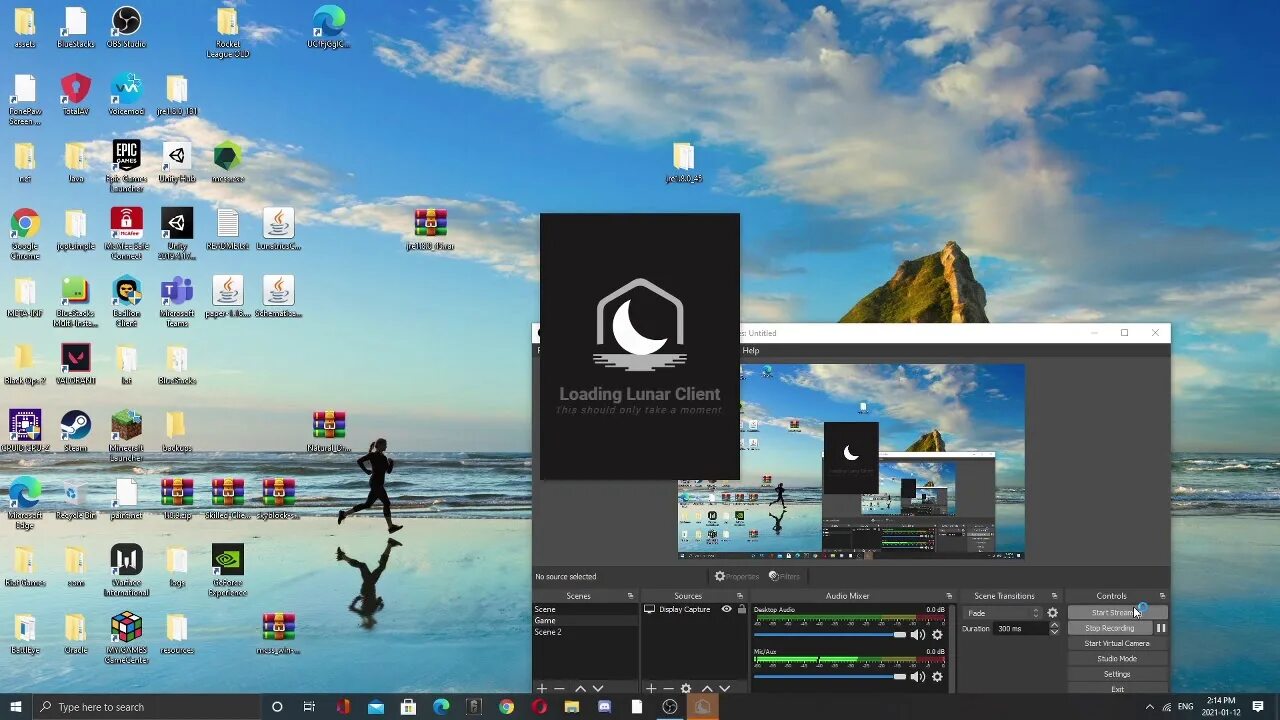Pop out Sources dock panel

(741, 596)
